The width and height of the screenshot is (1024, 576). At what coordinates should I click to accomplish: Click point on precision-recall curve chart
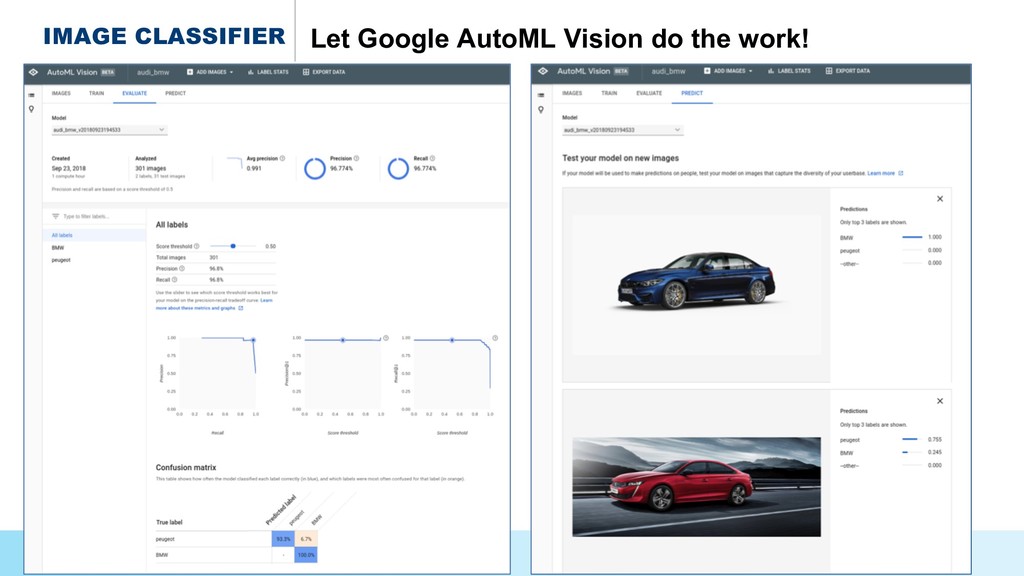[x=253, y=340]
